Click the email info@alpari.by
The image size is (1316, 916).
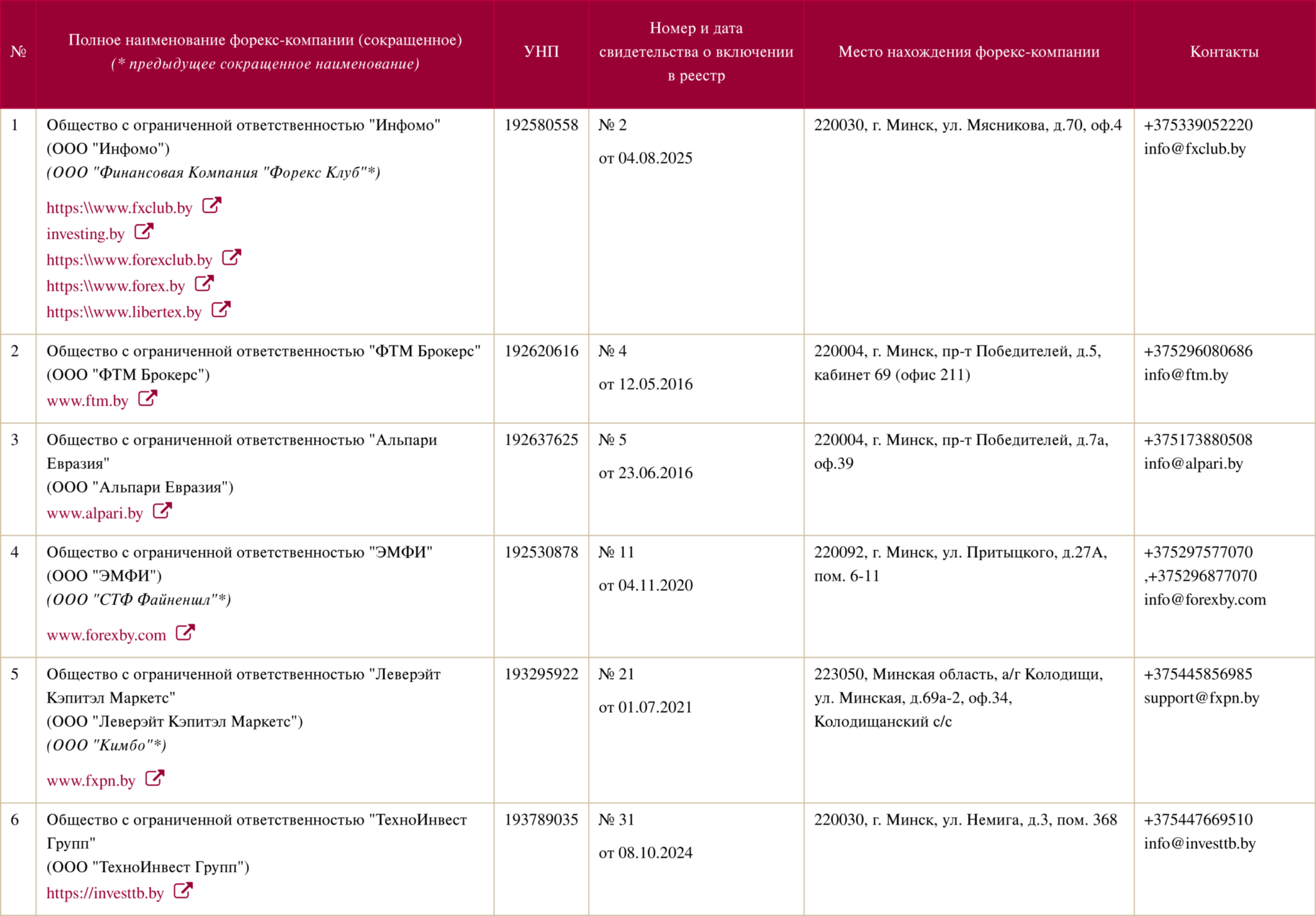(1193, 464)
